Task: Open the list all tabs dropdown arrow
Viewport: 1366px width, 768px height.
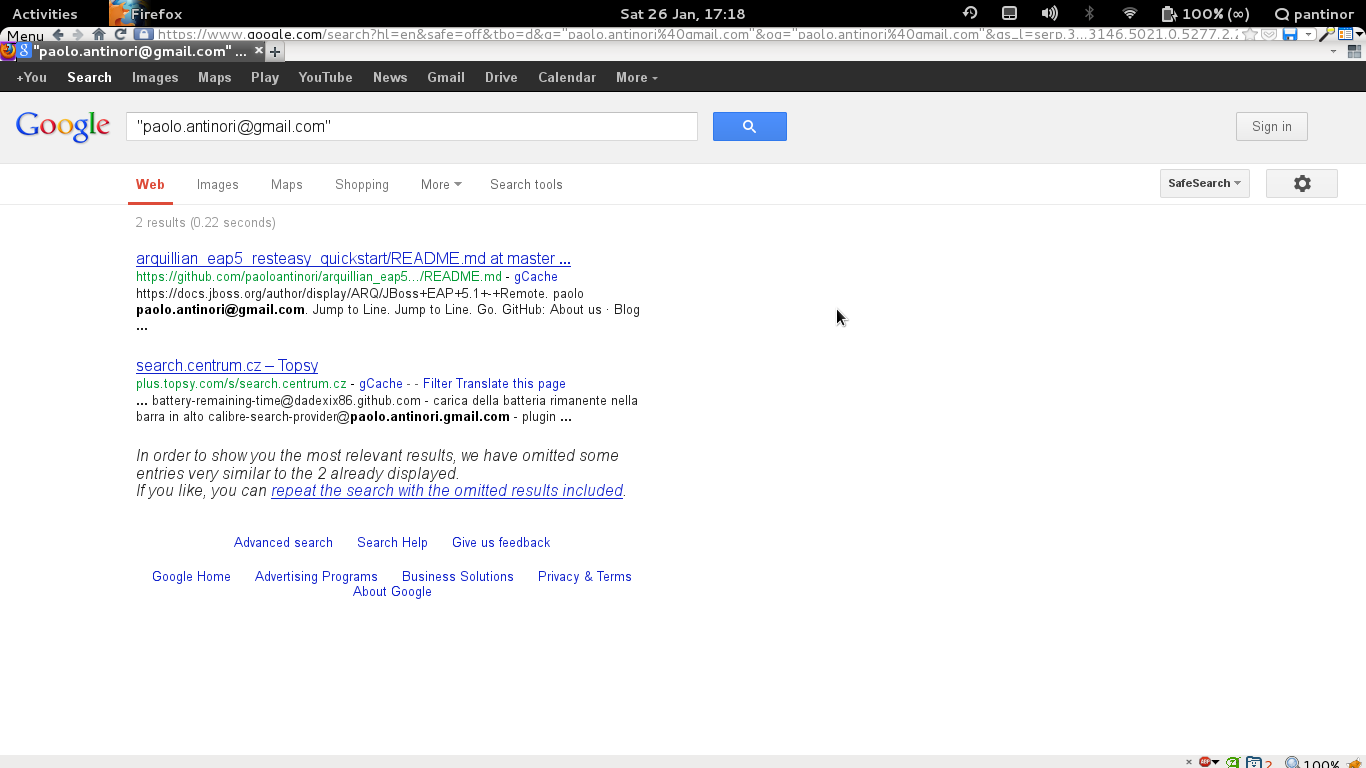Action: click(x=1333, y=51)
